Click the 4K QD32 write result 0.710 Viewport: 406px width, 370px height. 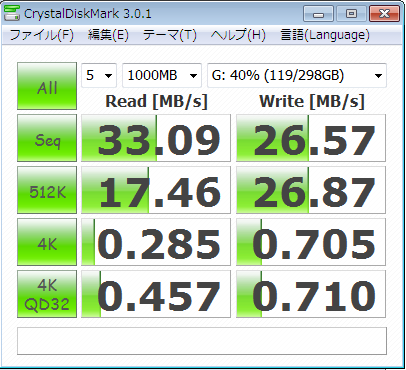pos(311,294)
